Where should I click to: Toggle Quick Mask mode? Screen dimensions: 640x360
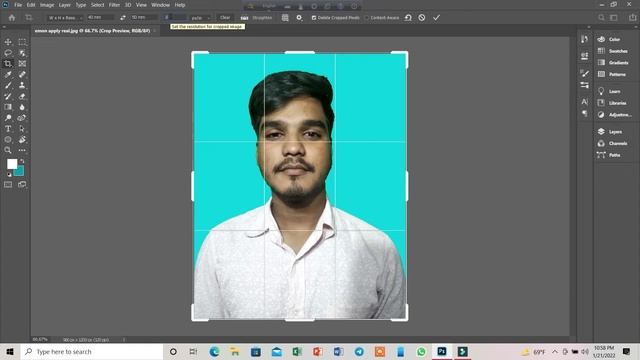pos(8,184)
